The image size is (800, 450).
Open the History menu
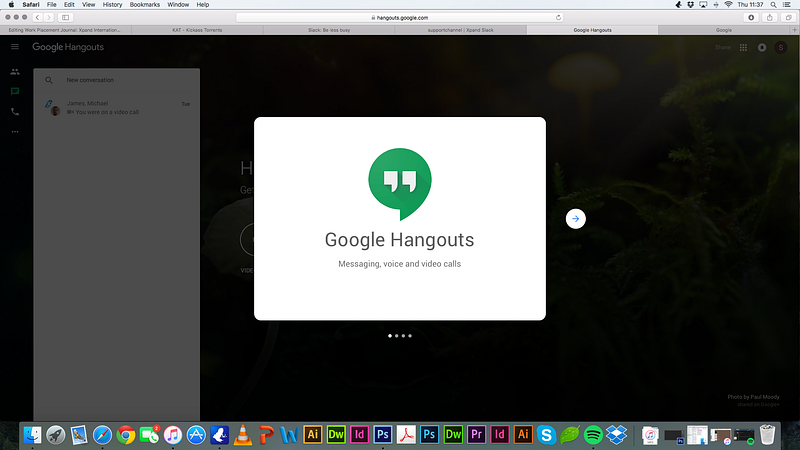coord(112,5)
